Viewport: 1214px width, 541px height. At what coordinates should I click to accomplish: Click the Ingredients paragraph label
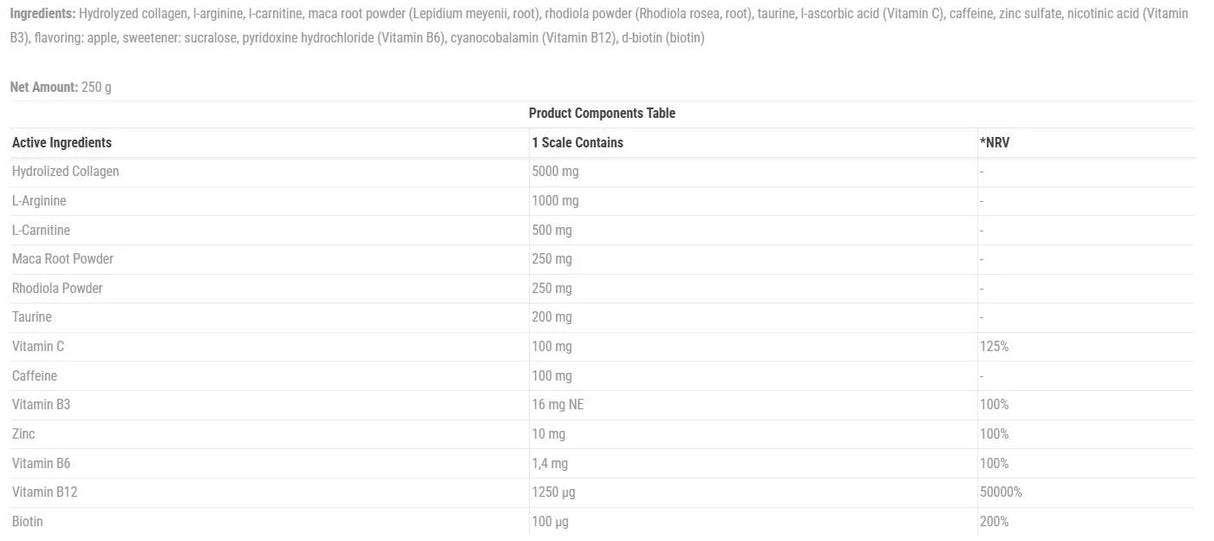point(43,14)
